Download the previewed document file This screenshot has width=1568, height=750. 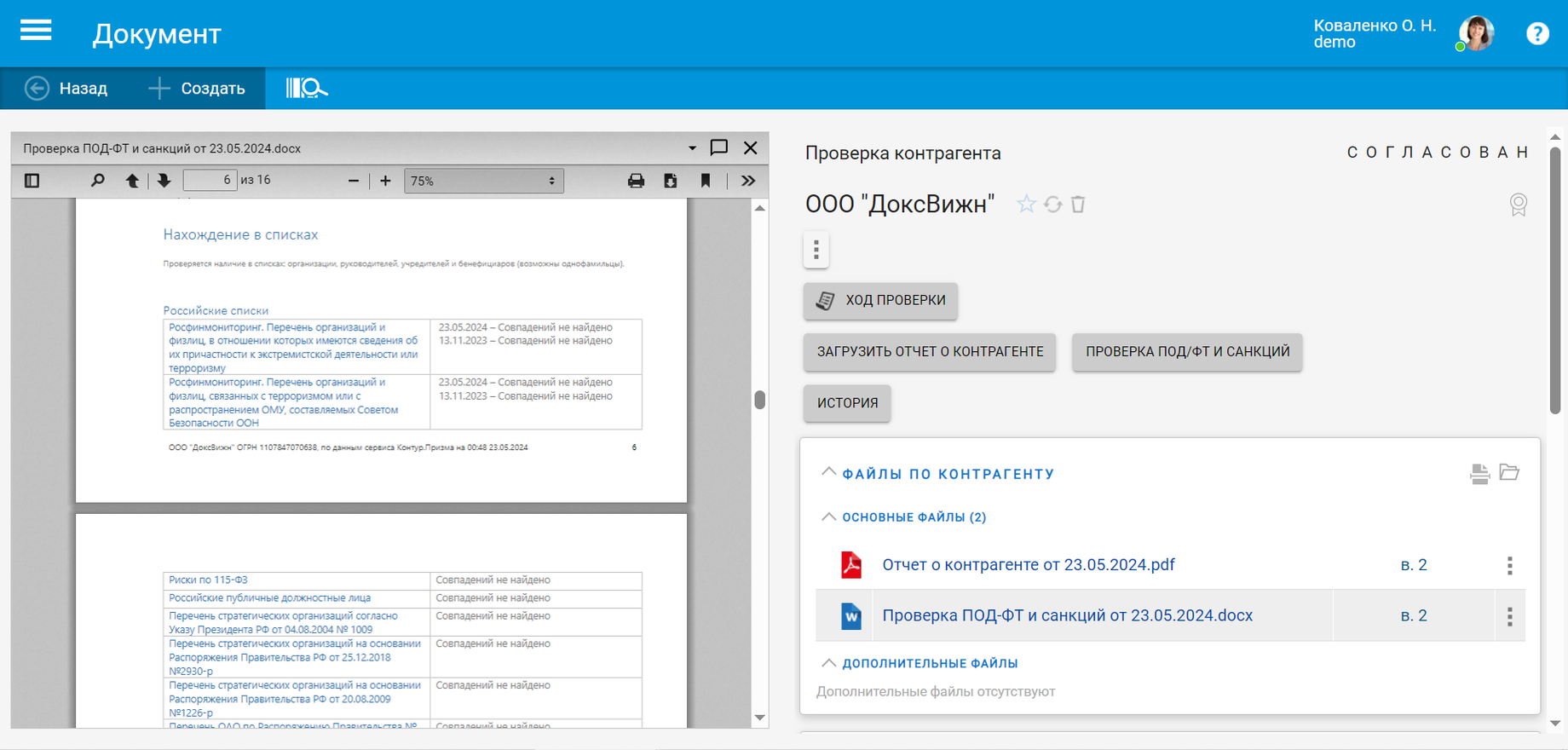[671, 181]
